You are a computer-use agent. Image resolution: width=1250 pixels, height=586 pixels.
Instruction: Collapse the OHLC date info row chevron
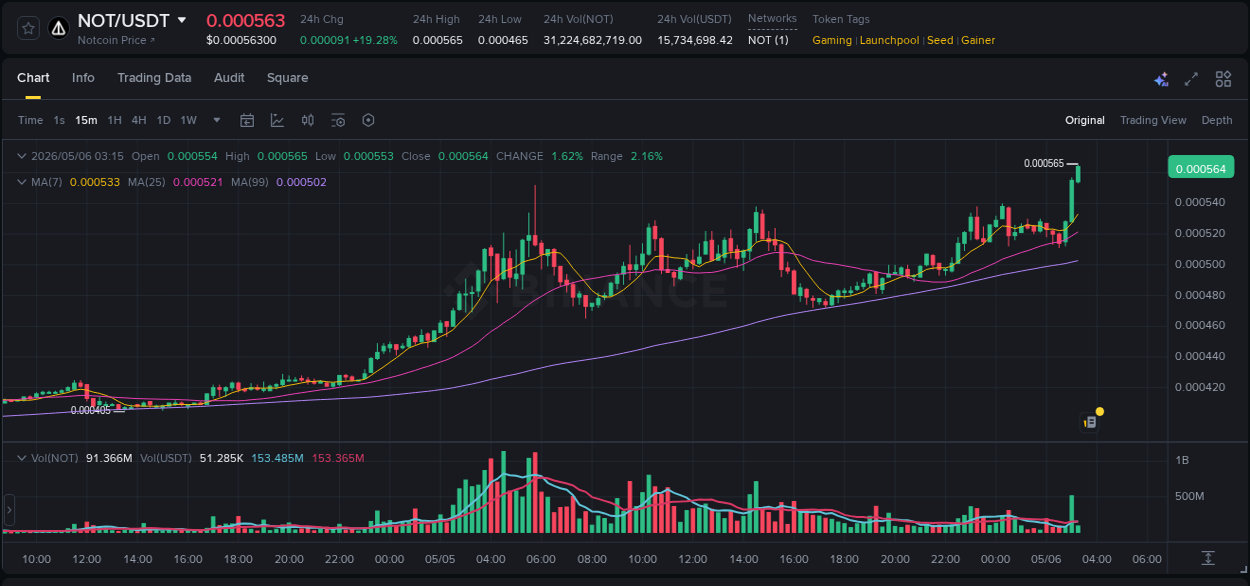click(x=22, y=156)
